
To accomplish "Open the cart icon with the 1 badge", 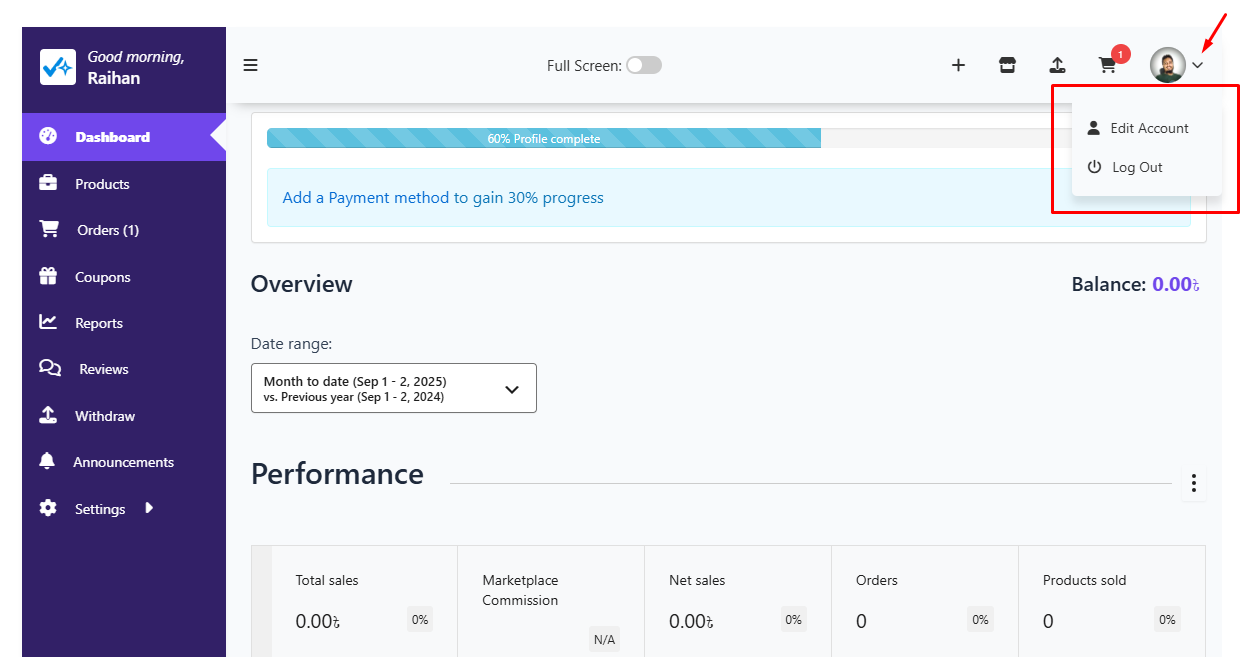I will [x=1107, y=65].
